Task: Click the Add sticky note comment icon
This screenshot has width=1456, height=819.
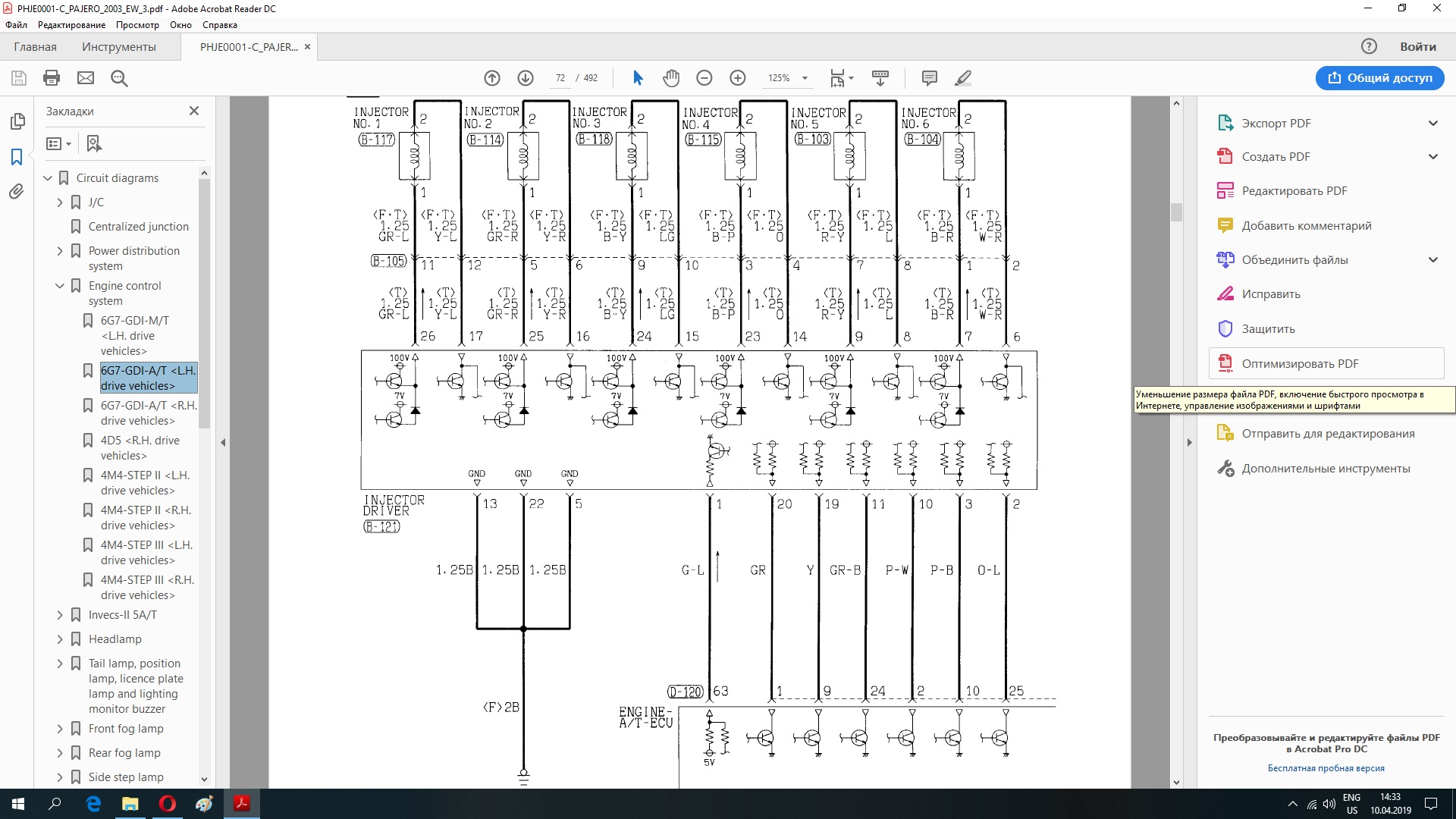Action: (x=929, y=78)
